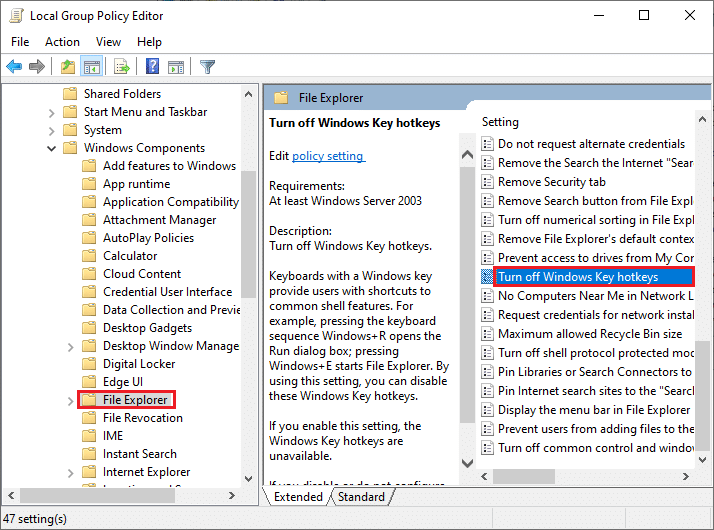
Task: Select App runtime tree item
Action: coord(136,184)
